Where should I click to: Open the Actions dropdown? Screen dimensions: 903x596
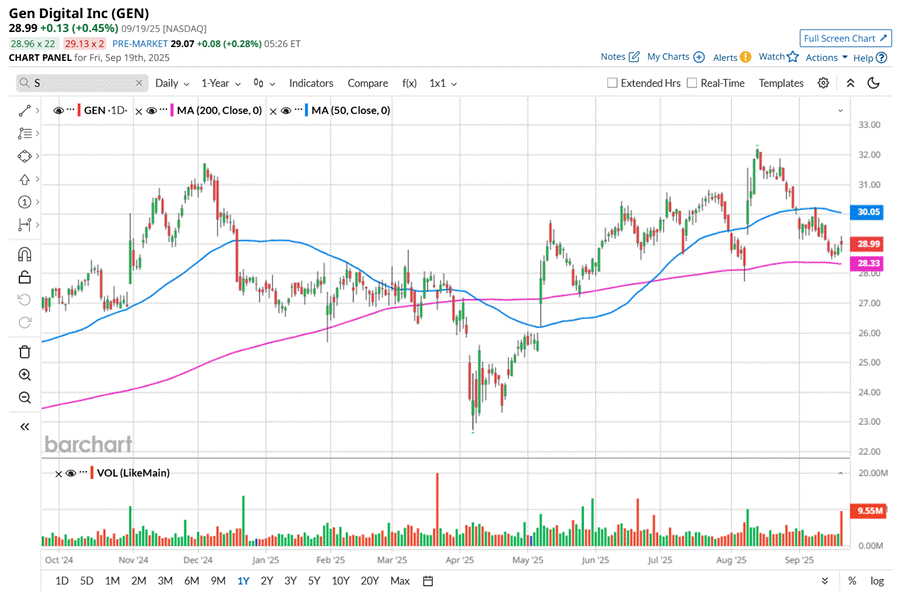826,58
